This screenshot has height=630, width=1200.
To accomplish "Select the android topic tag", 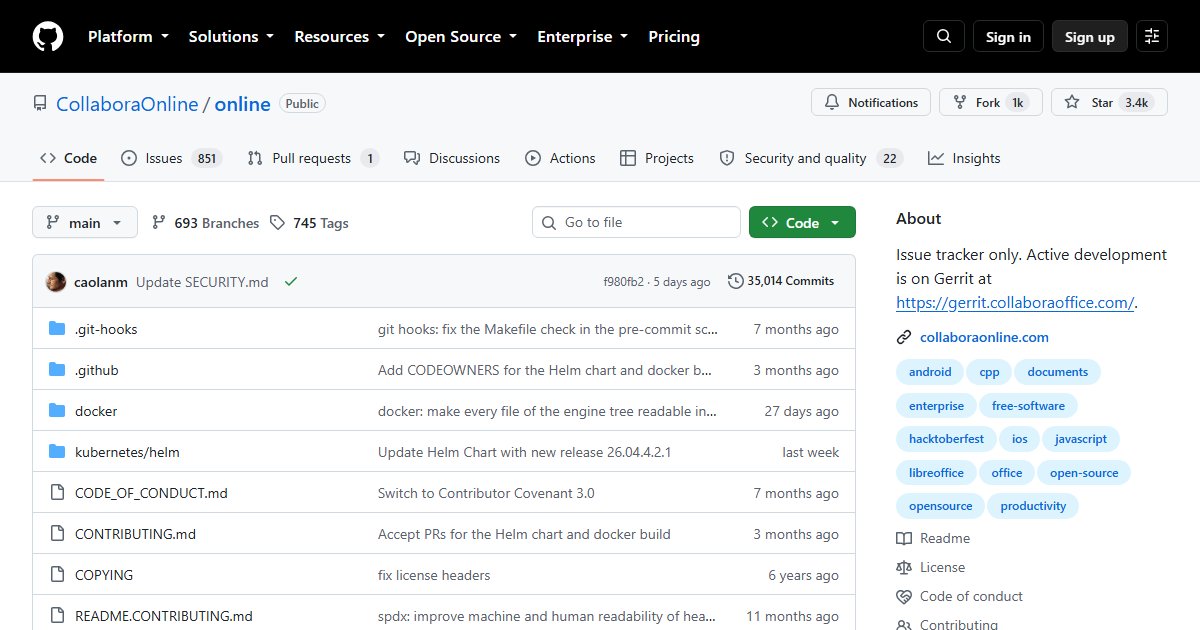I will [x=930, y=372].
